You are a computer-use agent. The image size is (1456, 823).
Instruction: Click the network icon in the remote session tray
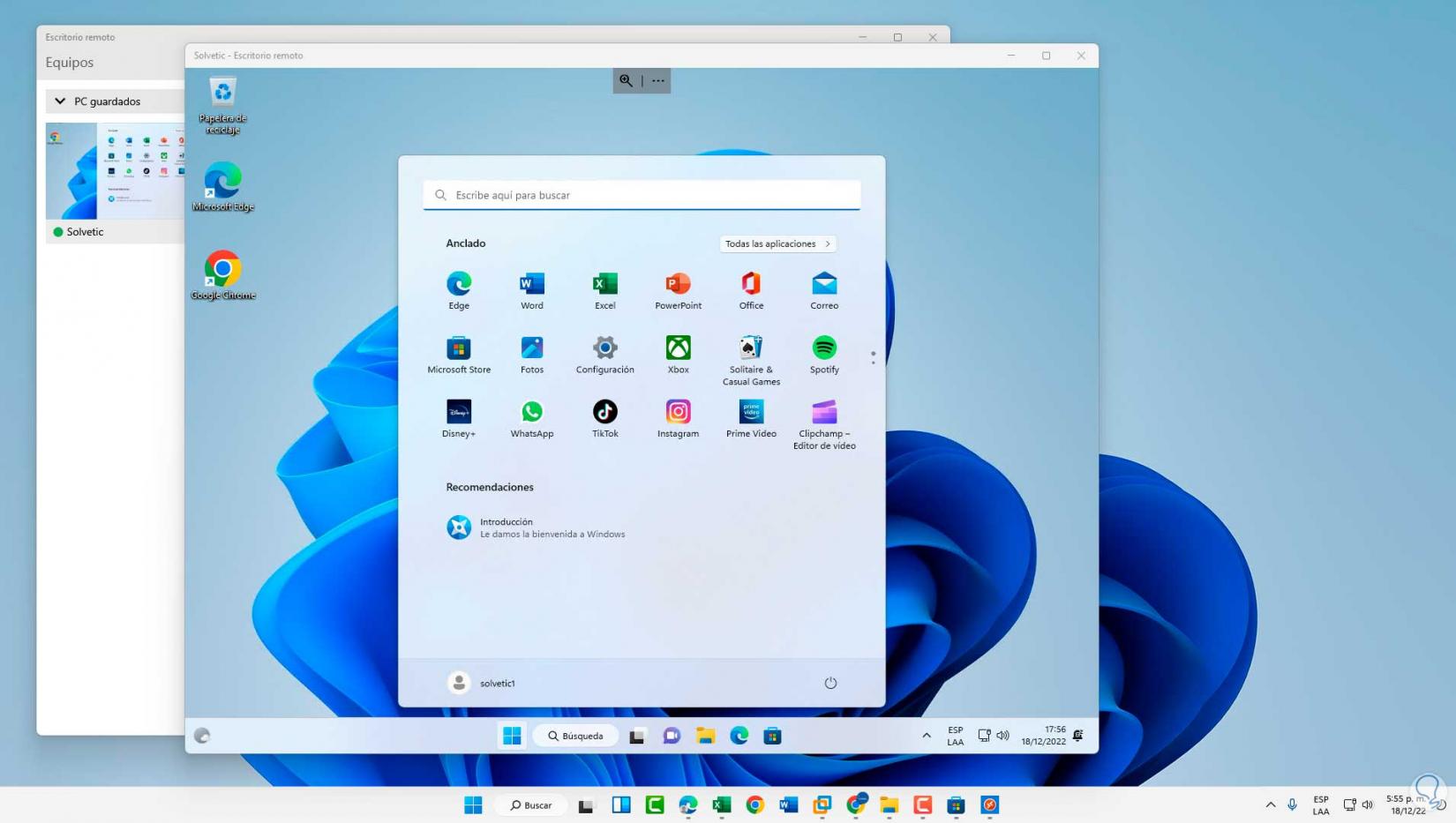click(984, 736)
